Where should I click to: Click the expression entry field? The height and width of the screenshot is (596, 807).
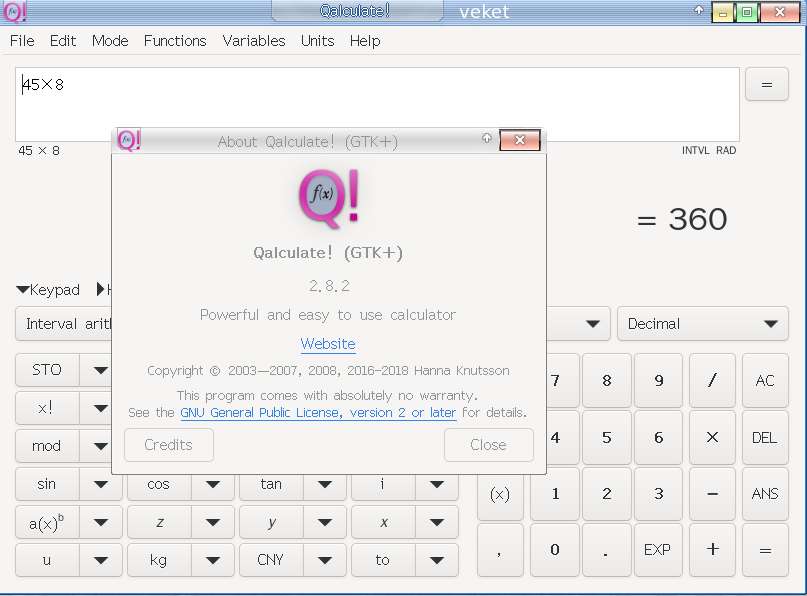pos(377,104)
